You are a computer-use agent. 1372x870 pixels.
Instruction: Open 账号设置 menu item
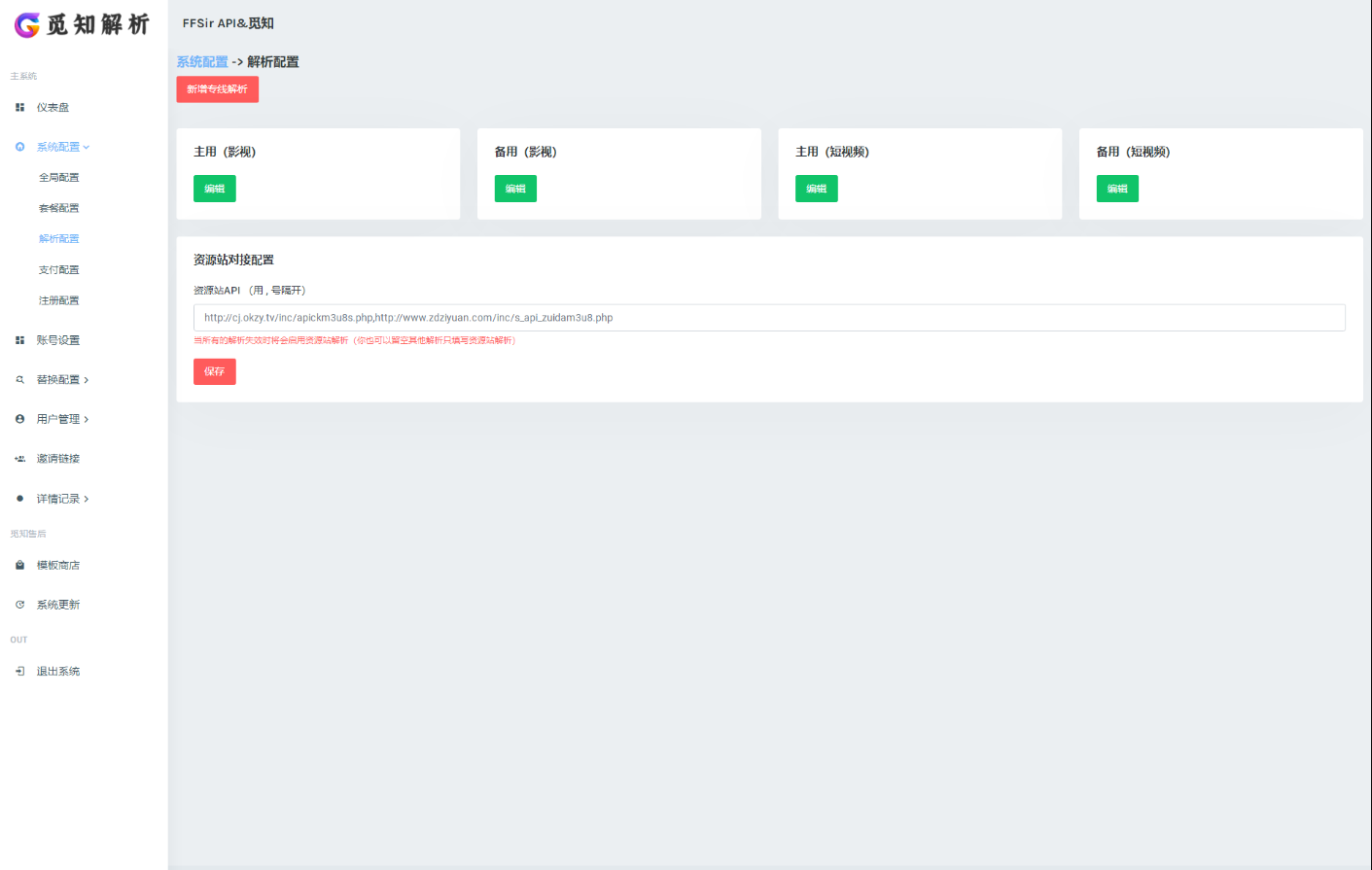(x=58, y=340)
